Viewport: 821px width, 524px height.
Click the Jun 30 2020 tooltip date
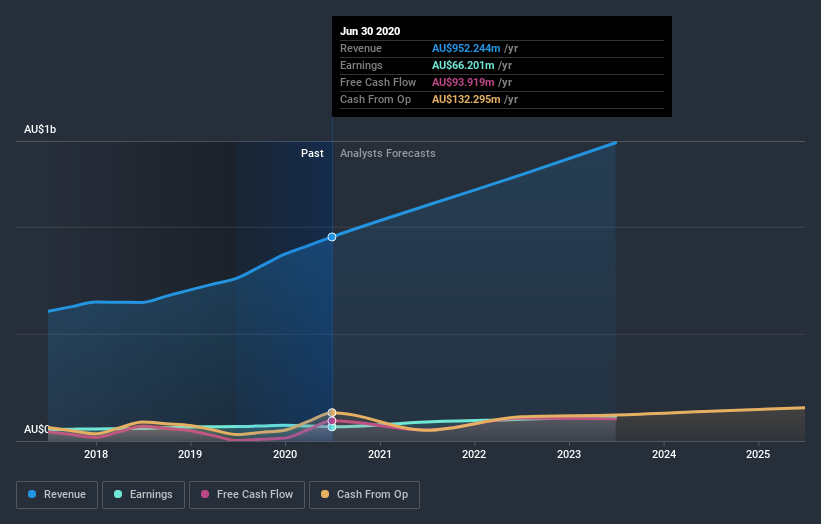click(370, 31)
